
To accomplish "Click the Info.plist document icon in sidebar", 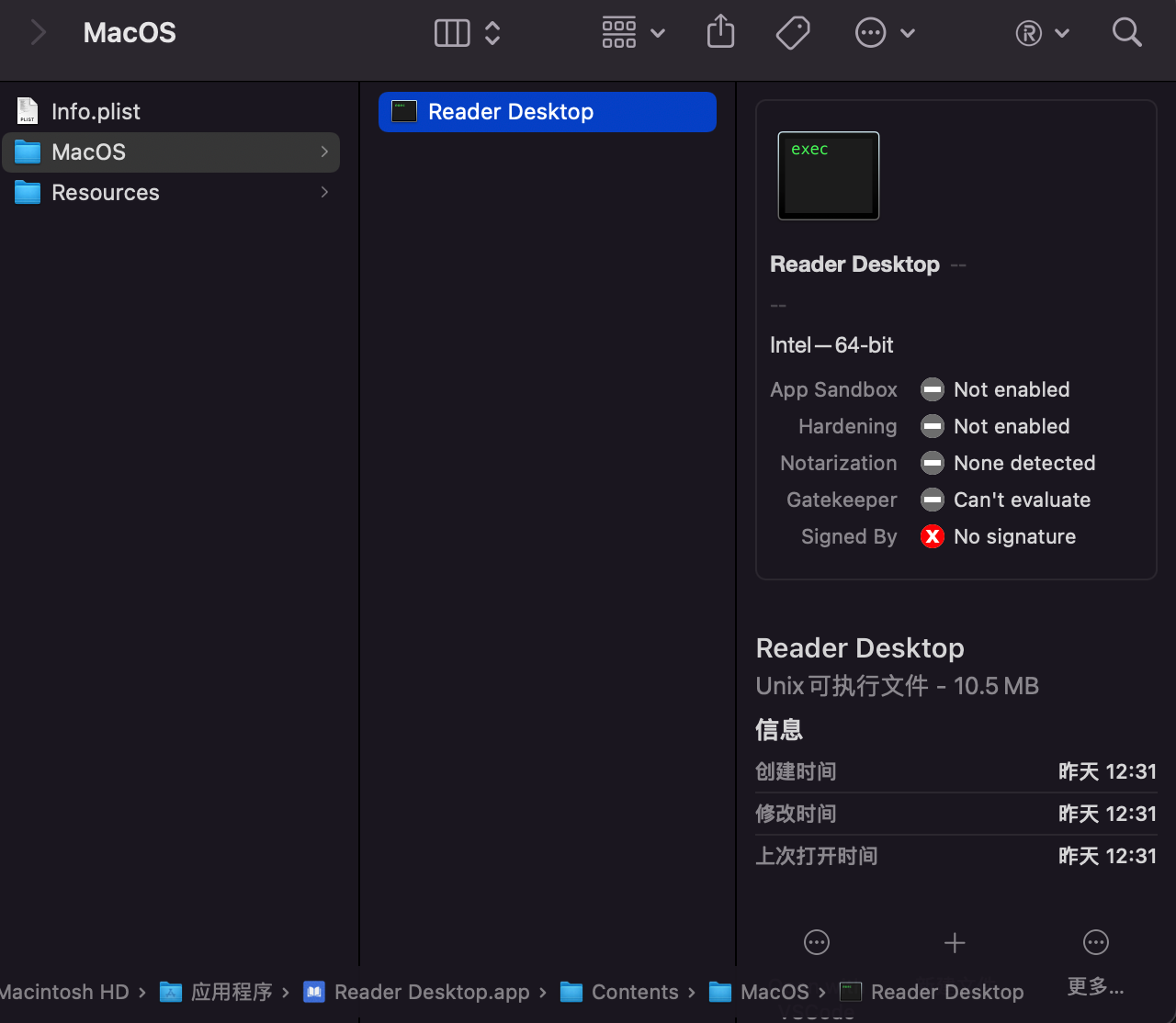I will 27,110.
